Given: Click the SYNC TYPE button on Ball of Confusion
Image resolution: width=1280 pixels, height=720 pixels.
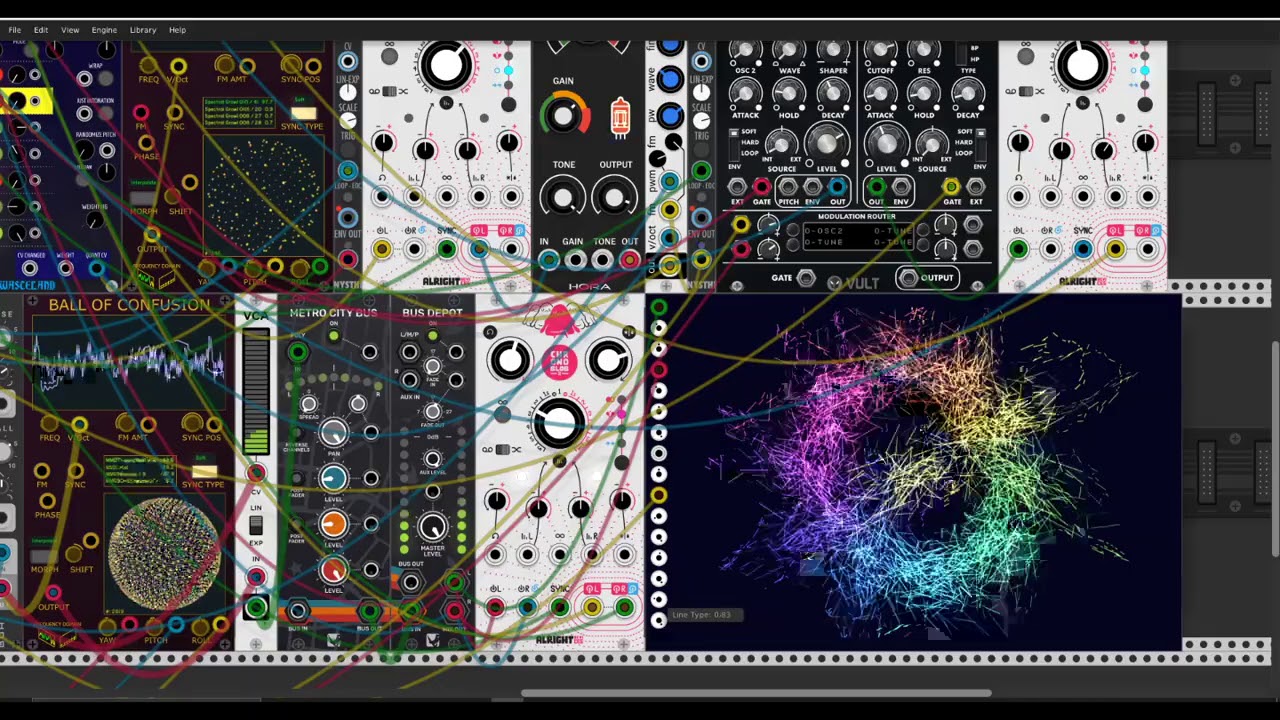Looking at the screenshot, I should click(204, 471).
